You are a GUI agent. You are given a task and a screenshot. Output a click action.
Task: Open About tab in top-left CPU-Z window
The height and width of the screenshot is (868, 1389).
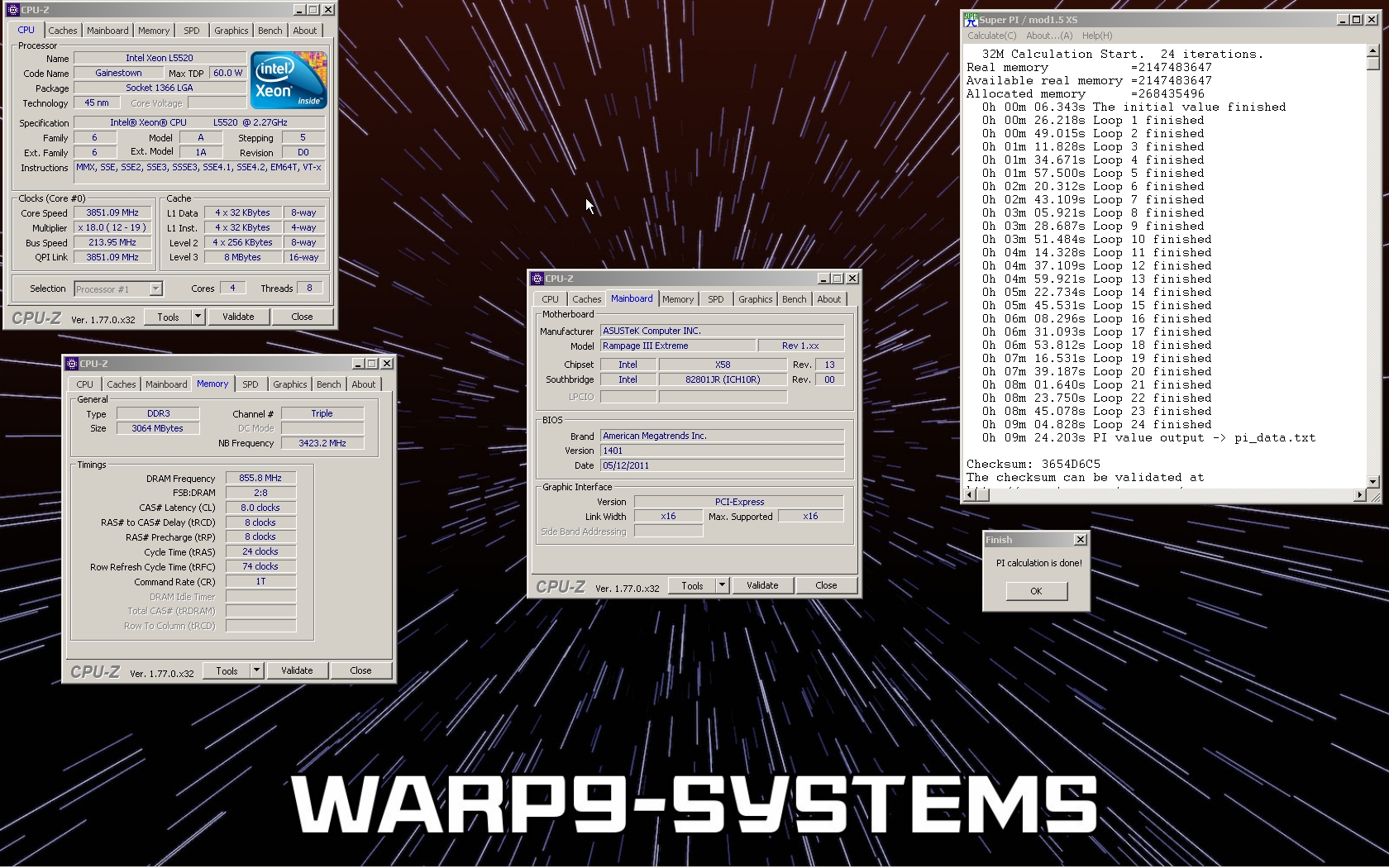(x=305, y=31)
